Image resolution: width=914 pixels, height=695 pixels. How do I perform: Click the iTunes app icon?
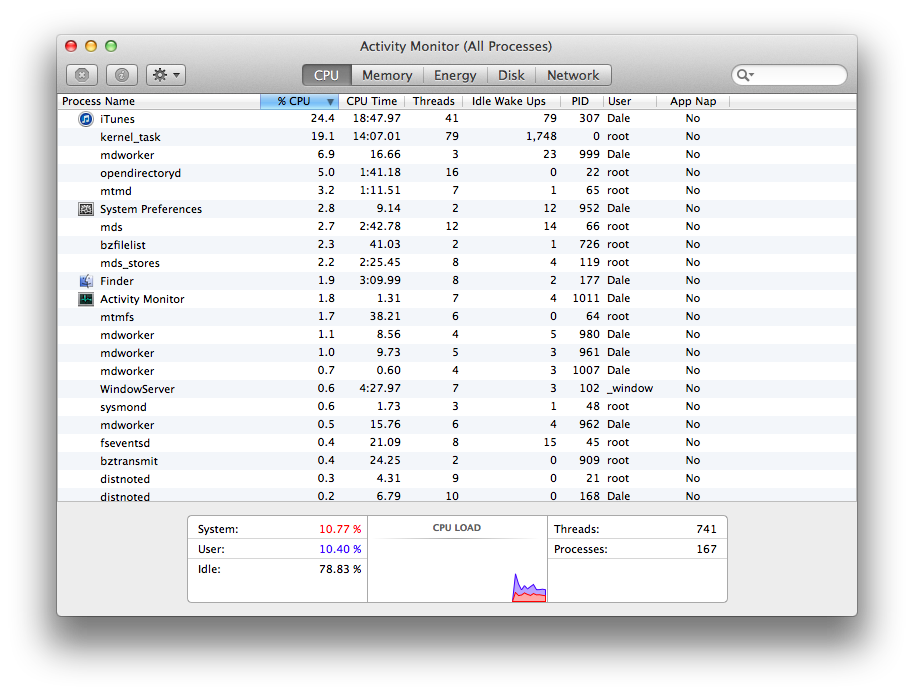coord(86,119)
